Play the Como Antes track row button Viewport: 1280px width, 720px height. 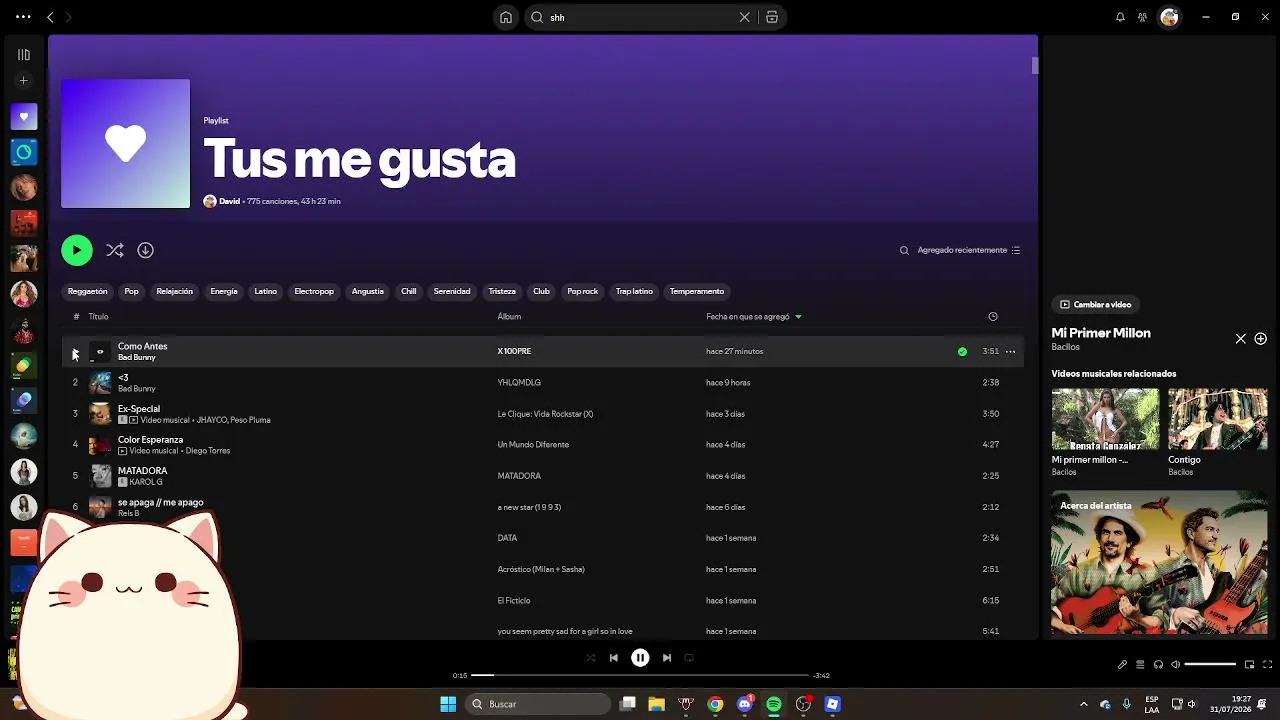tap(75, 352)
